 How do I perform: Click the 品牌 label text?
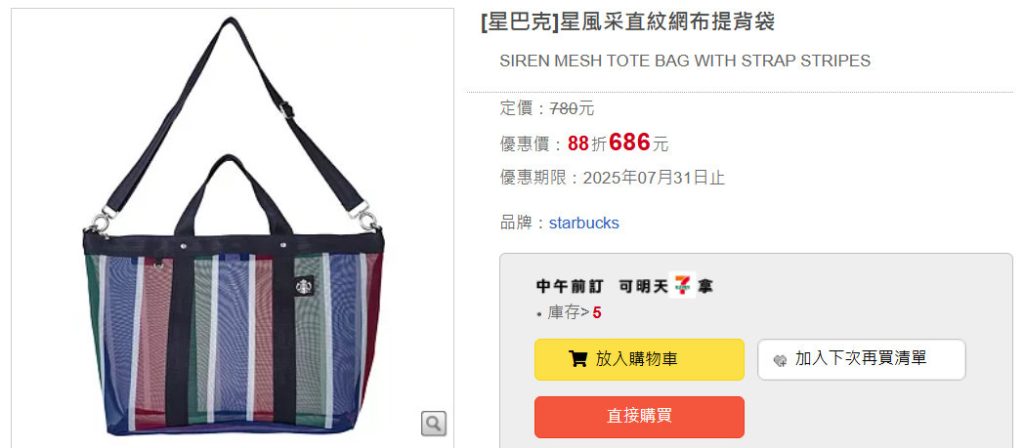coord(515,223)
